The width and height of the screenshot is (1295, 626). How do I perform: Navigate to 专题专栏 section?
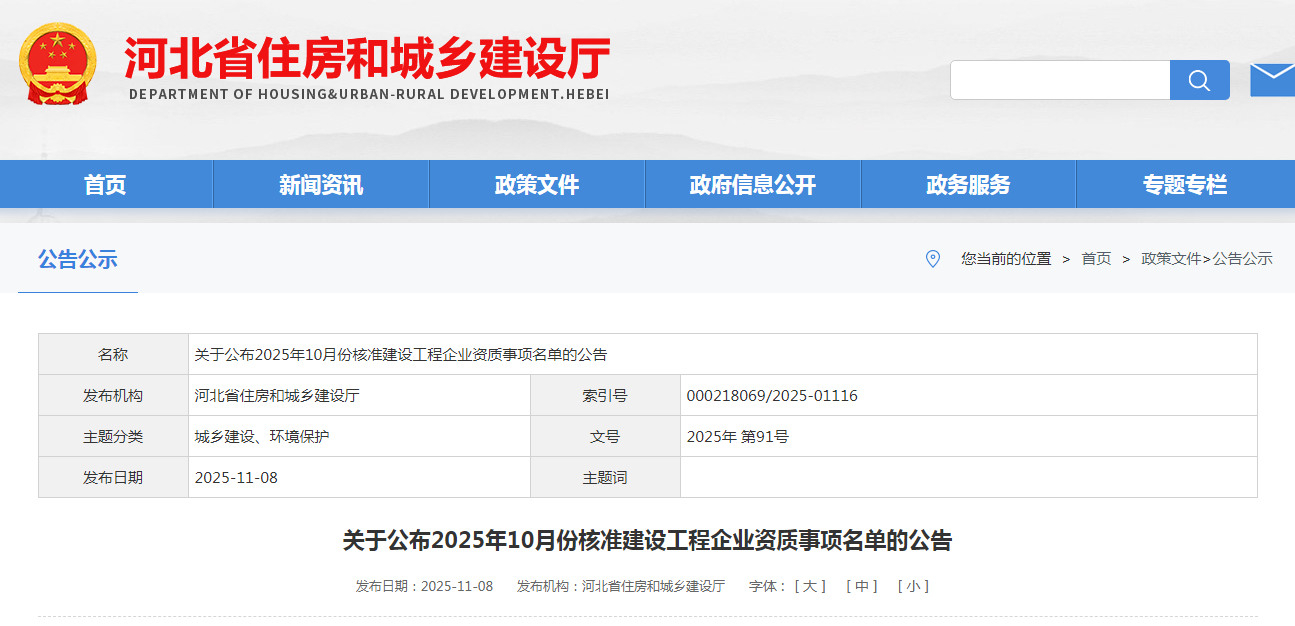tap(1185, 185)
